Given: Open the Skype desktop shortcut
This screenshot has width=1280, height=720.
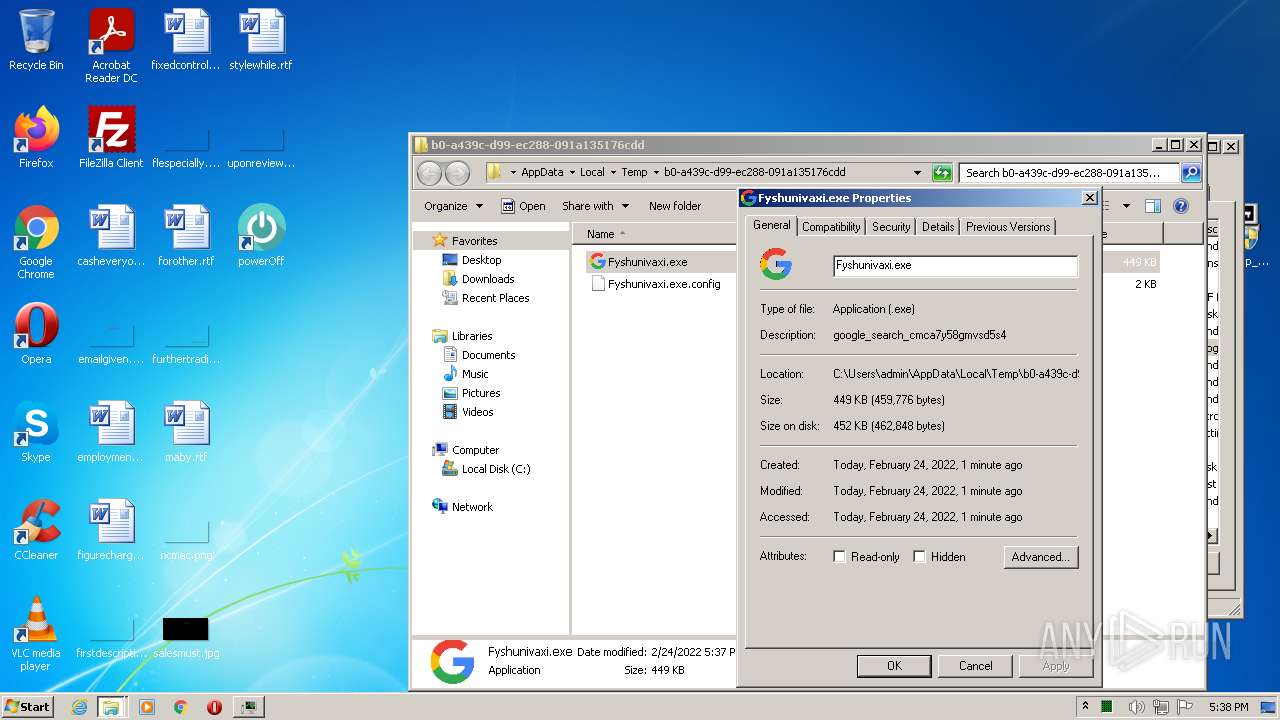Looking at the screenshot, I should (x=36, y=432).
